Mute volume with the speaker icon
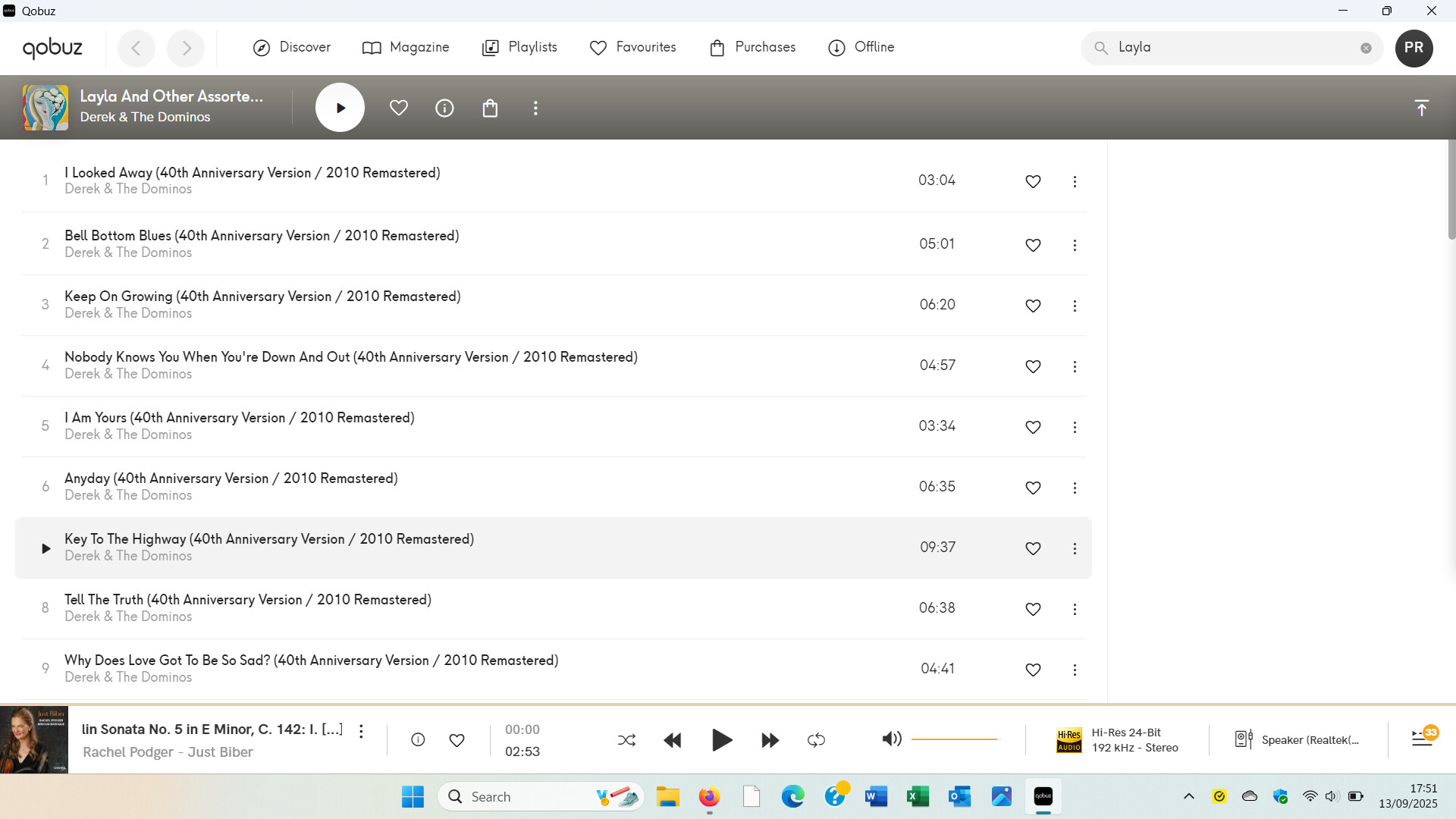 891,739
